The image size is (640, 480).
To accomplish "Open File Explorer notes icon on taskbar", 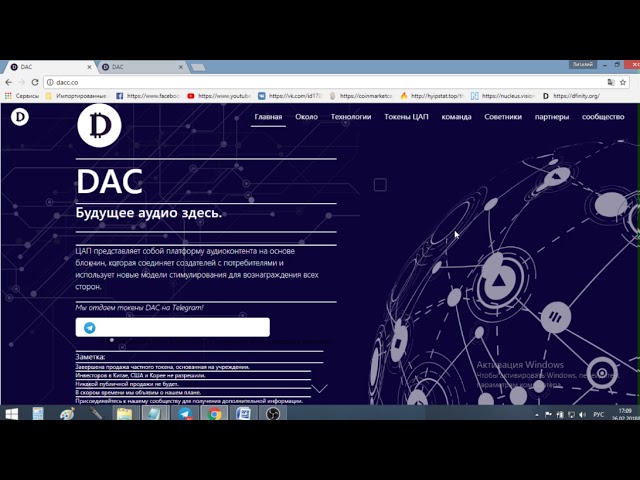I will coord(124,414).
